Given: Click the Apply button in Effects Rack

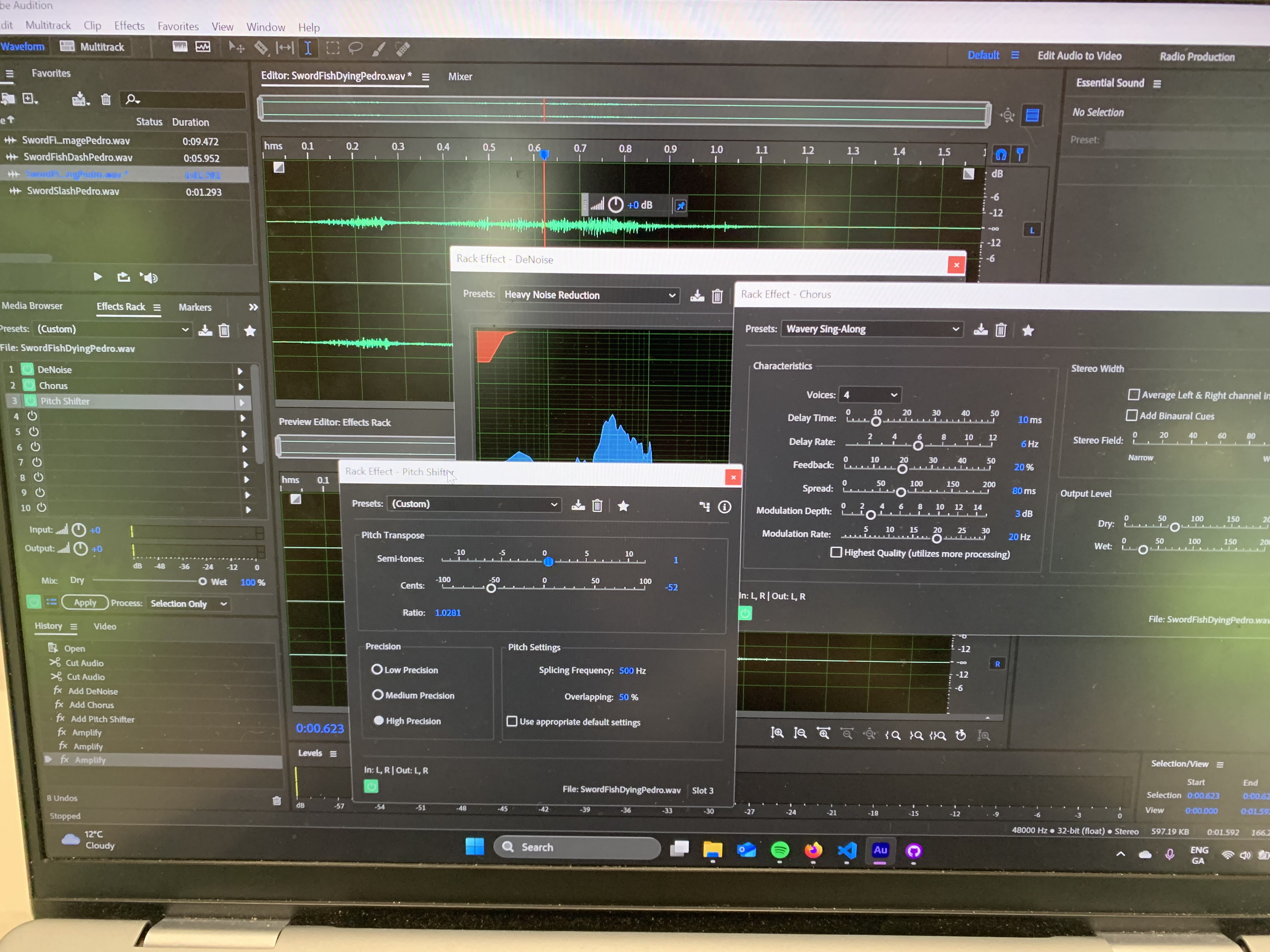Looking at the screenshot, I should pos(85,603).
